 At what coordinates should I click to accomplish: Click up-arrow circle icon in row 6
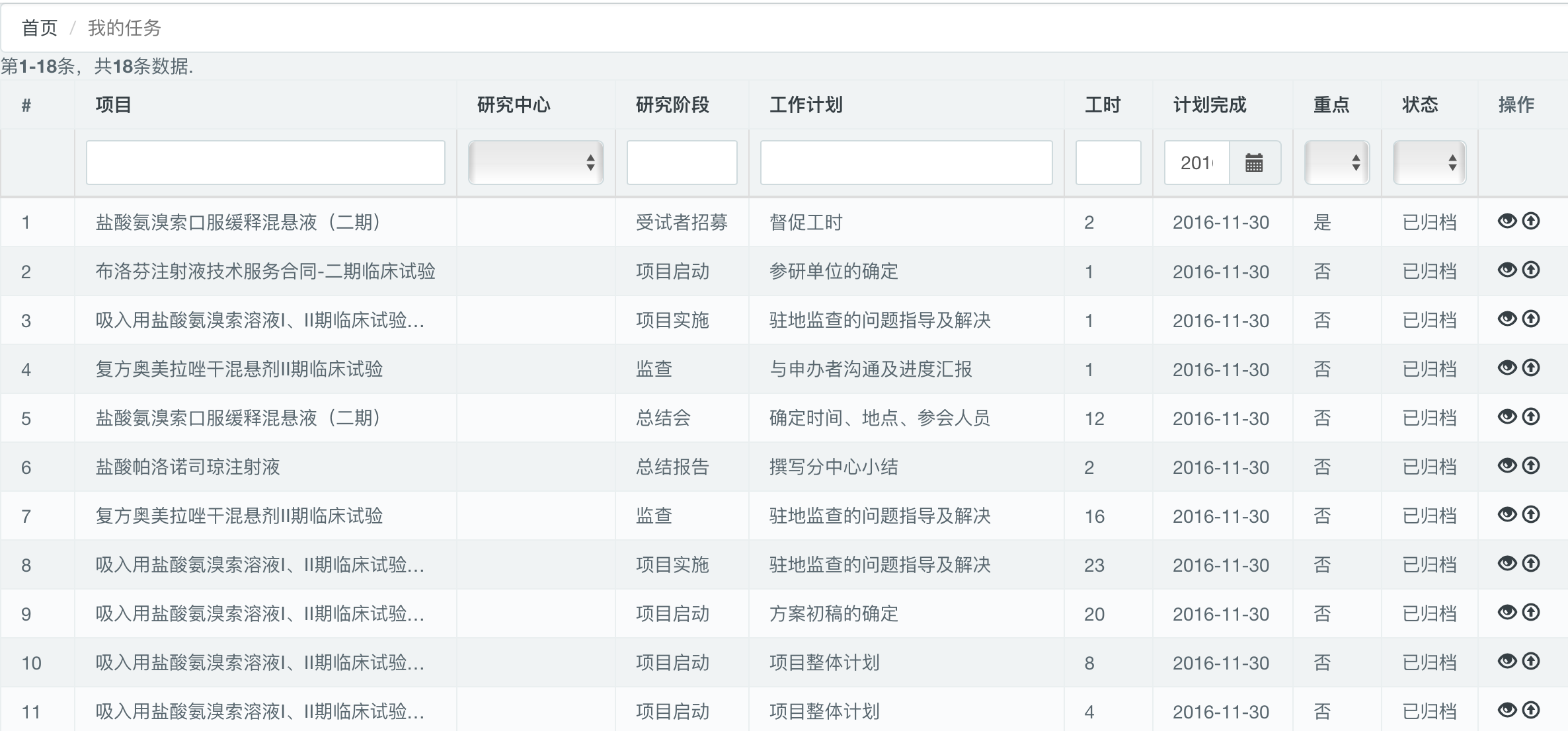pos(1531,465)
